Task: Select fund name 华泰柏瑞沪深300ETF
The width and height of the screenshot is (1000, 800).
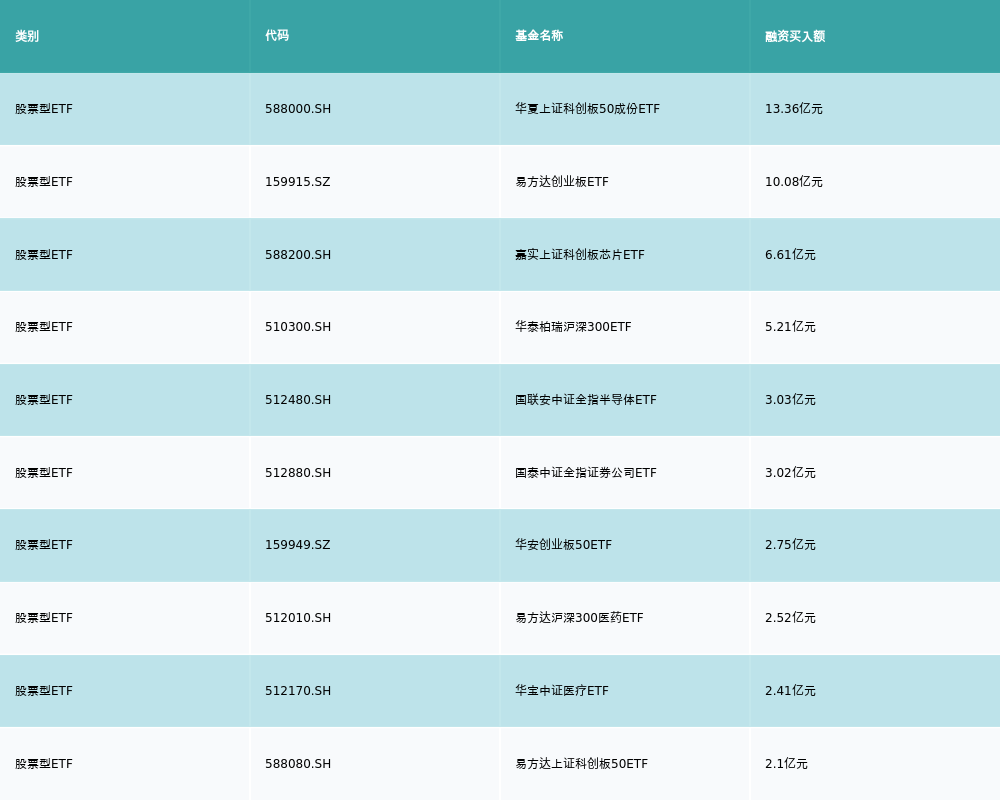Action: (573, 327)
